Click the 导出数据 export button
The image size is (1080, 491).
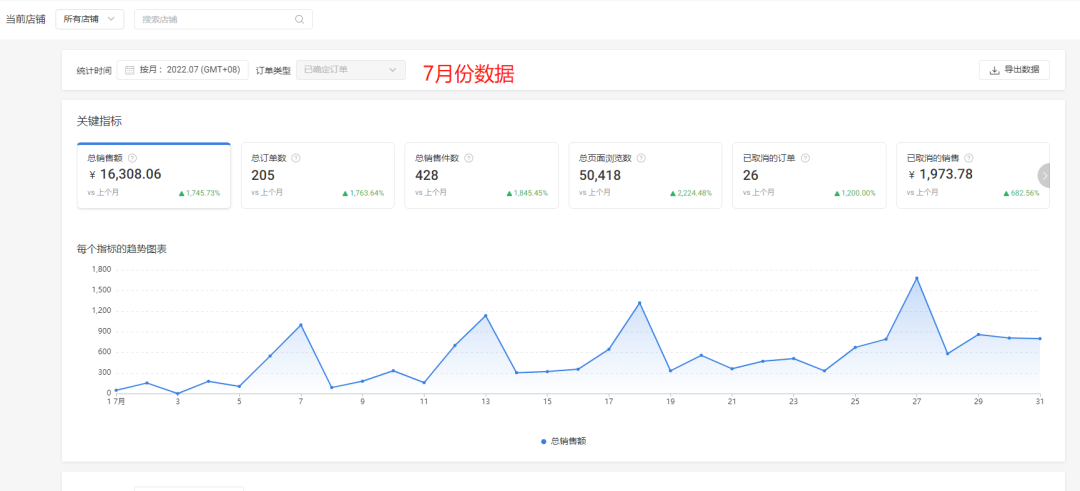pyautogui.click(x=1014, y=70)
